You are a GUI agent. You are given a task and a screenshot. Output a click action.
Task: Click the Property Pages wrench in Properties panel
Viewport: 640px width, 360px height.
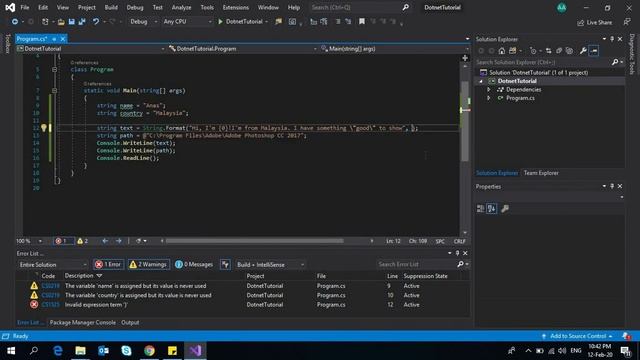505,209
